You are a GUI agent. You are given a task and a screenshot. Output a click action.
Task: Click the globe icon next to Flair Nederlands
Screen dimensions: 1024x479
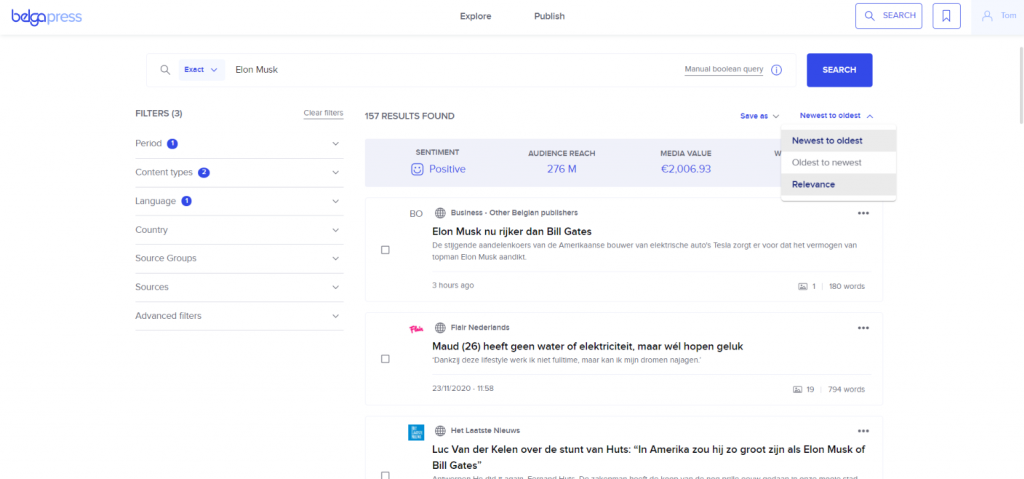[440, 327]
